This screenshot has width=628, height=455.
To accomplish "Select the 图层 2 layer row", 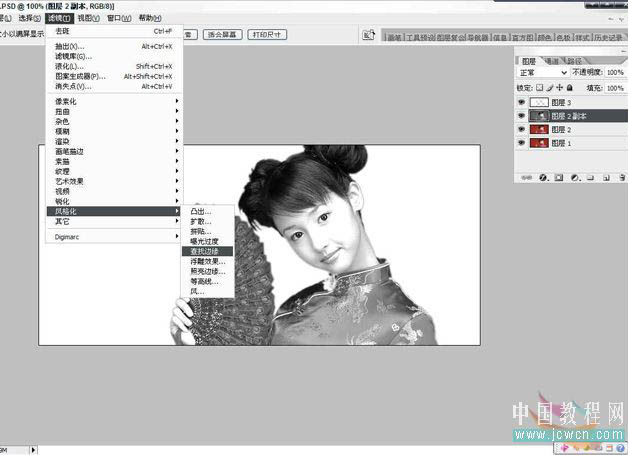I will (x=571, y=129).
